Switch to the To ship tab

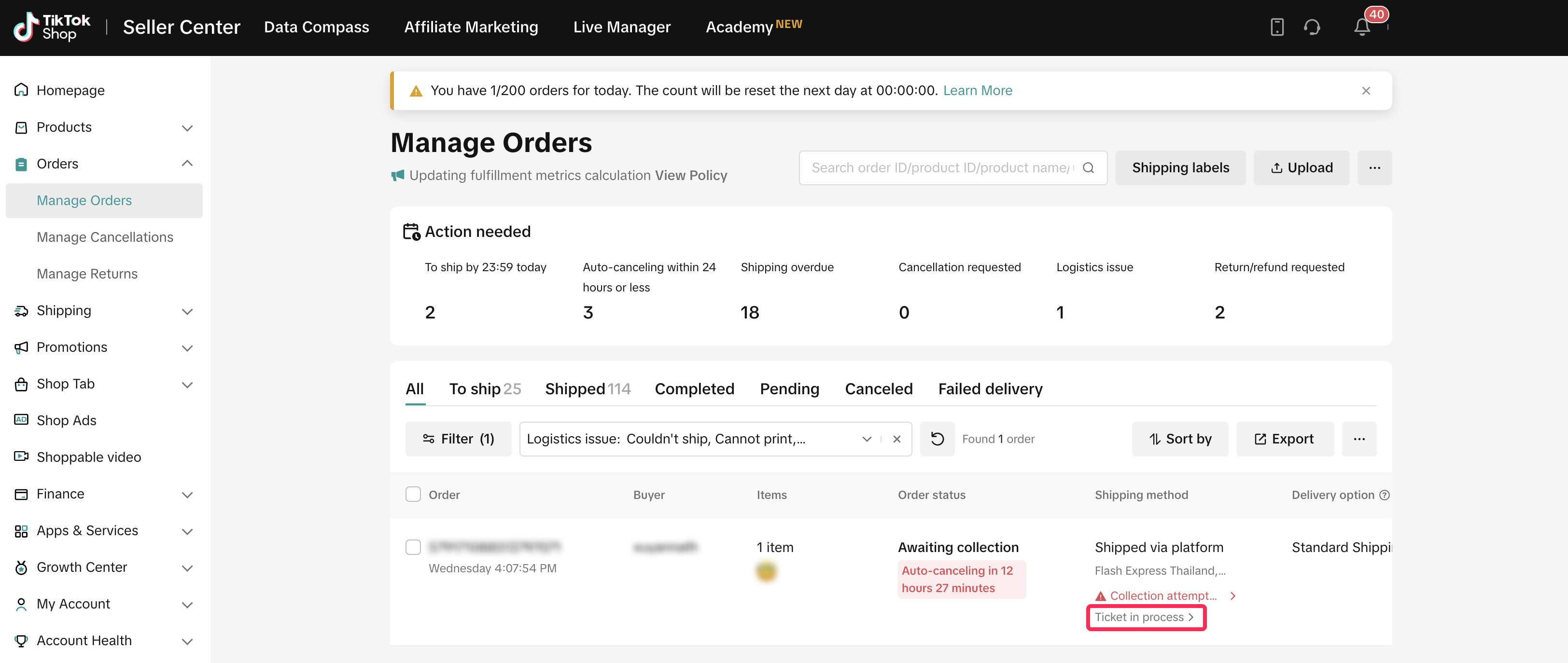click(x=485, y=389)
